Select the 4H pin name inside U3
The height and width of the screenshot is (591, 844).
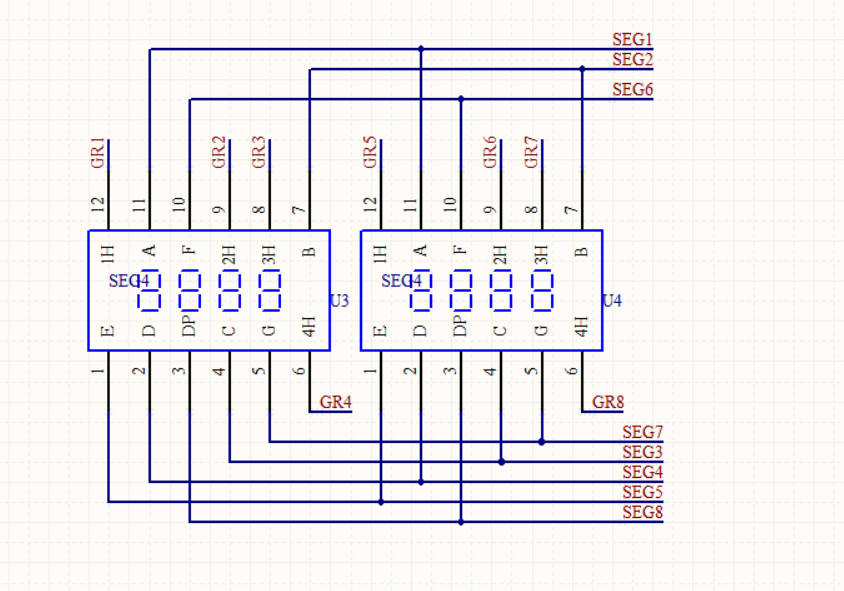(309, 327)
